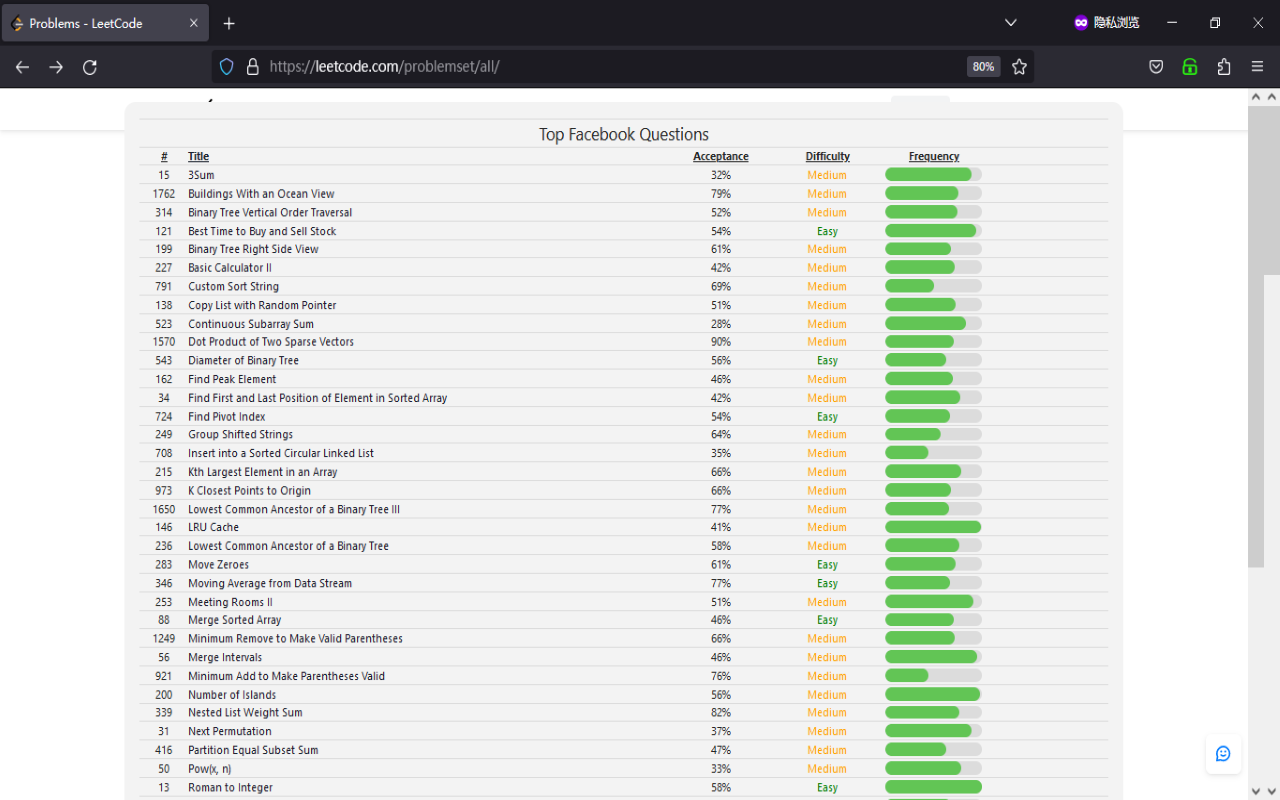
Task: Open Copy List with Random Pointer
Action: (262, 305)
